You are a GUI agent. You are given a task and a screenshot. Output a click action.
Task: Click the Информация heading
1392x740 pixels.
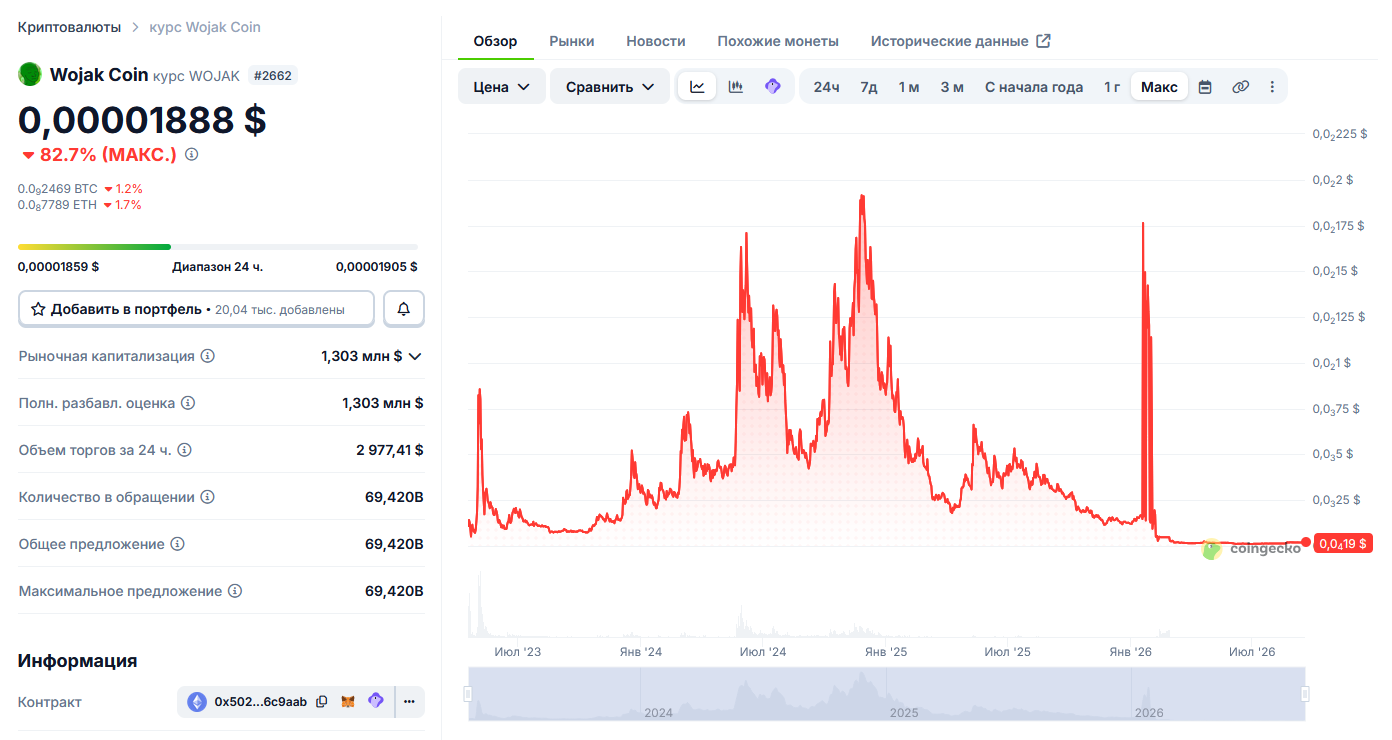click(77, 661)
